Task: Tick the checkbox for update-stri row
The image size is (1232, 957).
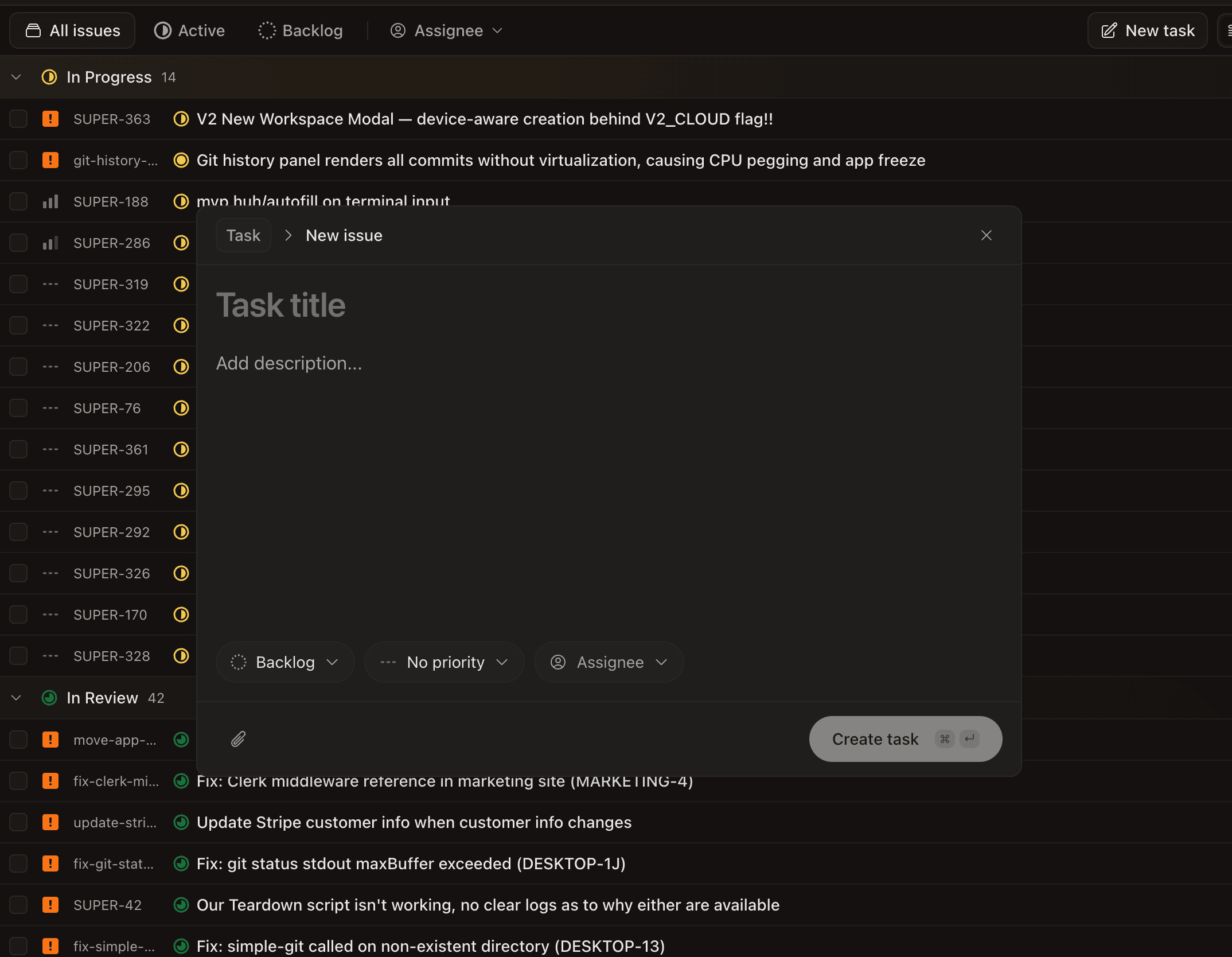Action: pyautogui.click(x=18, y=822)
